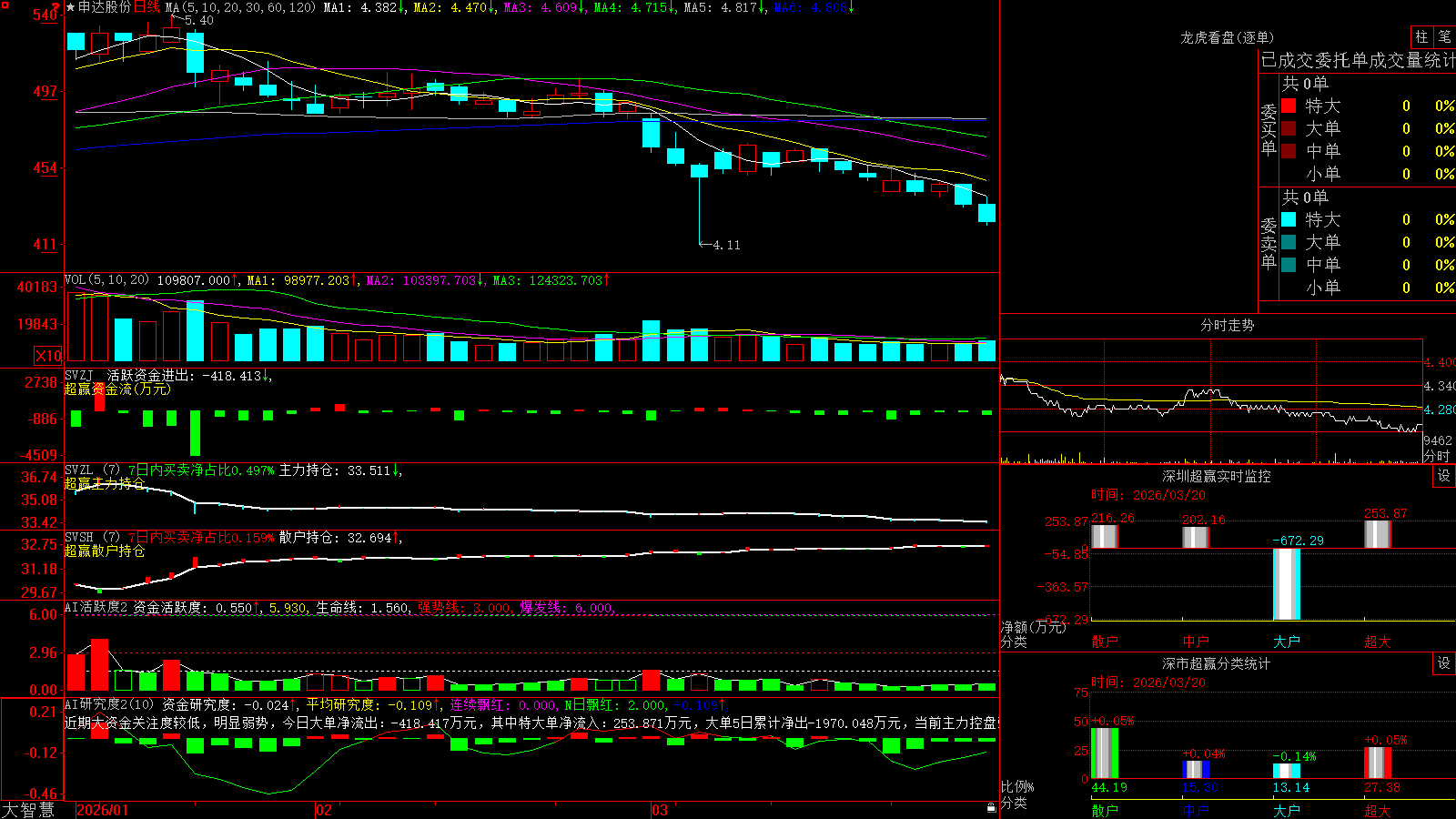Click red 27.38 超大 ratio bar
This screenshot has width=1456, height=819.
pos(1378,763)
